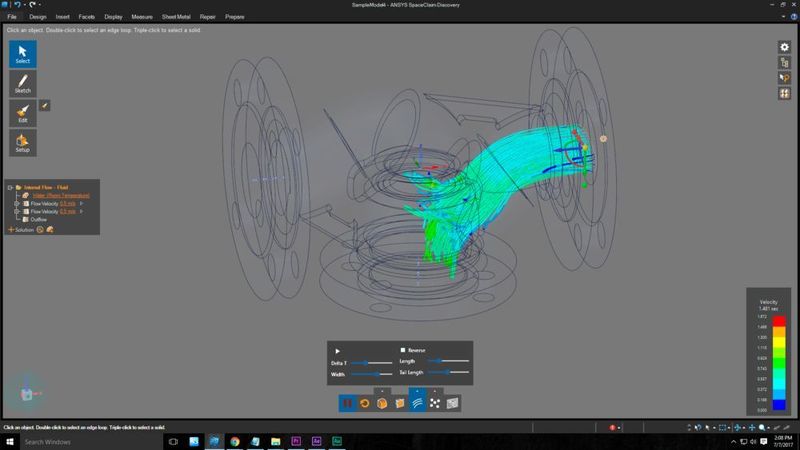
Task: Switch to the Facets tab
Action: pyautogui.click(x=87, y=17)
